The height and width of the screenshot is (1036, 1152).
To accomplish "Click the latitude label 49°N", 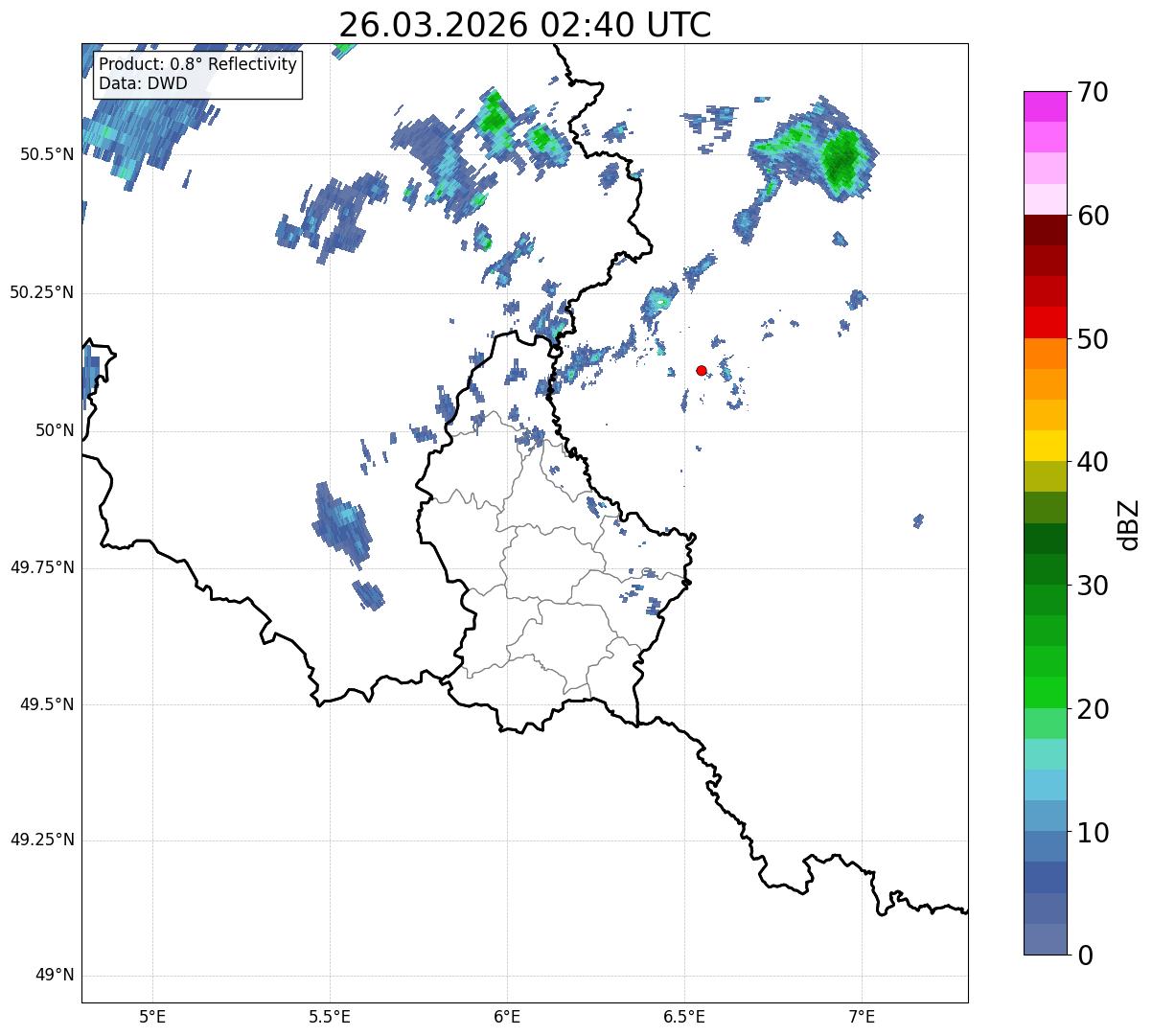I will click(55, 976).
